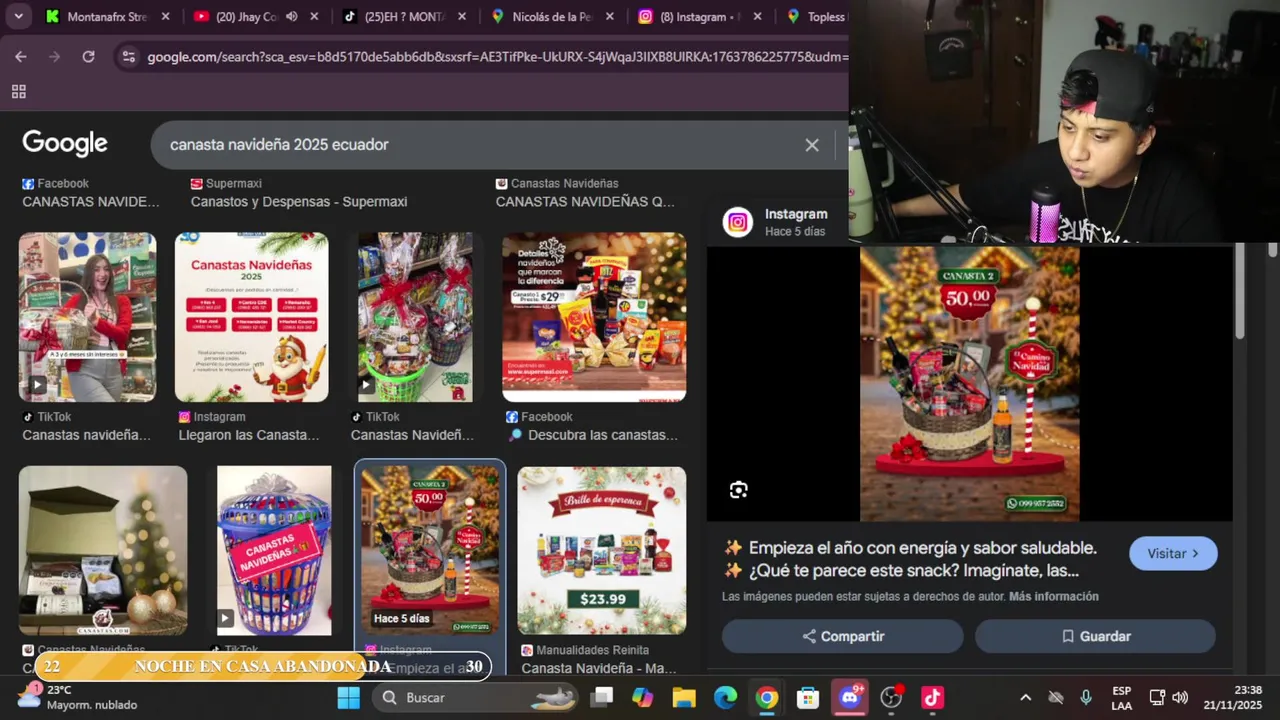Viewport: 1280px width, 720px height.
Task: Mute audio icon on the Jhay Co tab
Action: (x=292, y=16)
